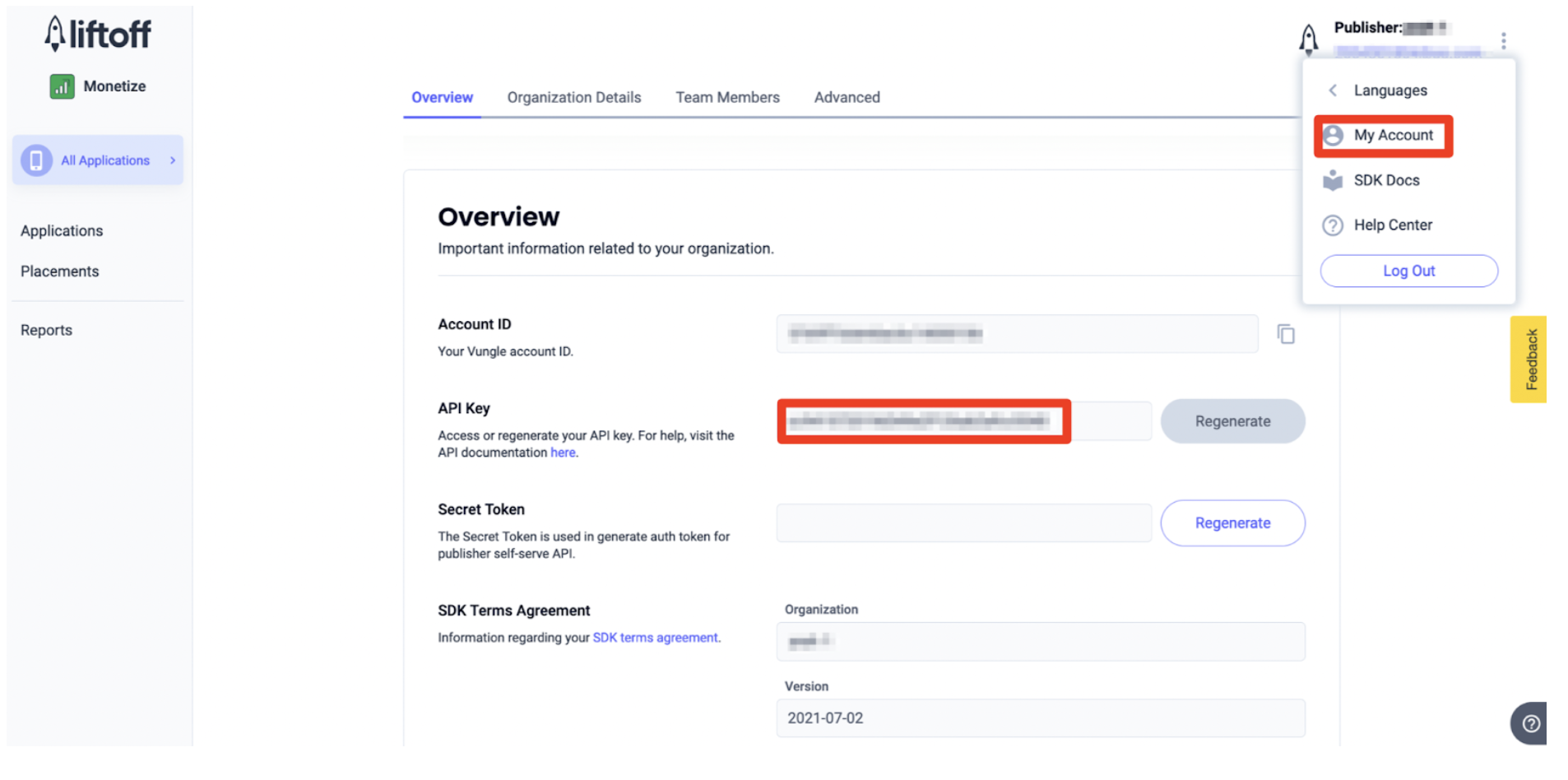Open the Reports sidebar item

coord(46,330)
